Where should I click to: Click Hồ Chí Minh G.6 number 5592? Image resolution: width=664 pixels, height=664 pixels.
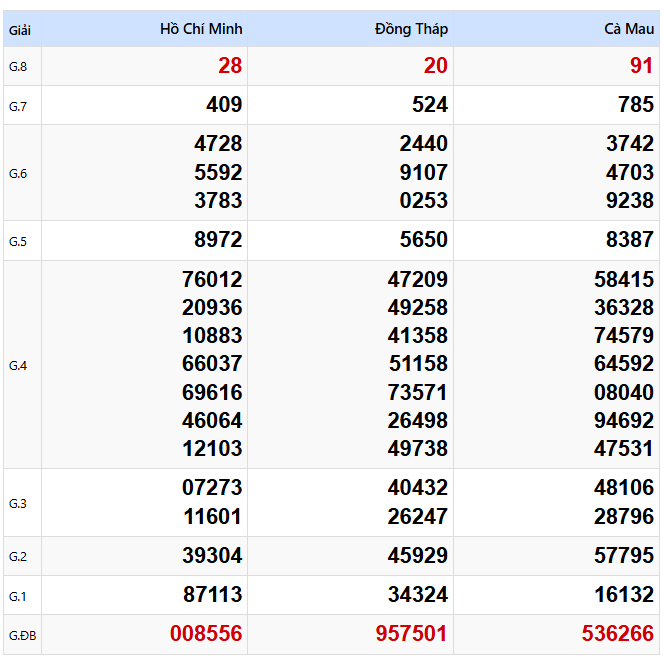[x=219, y=172]
